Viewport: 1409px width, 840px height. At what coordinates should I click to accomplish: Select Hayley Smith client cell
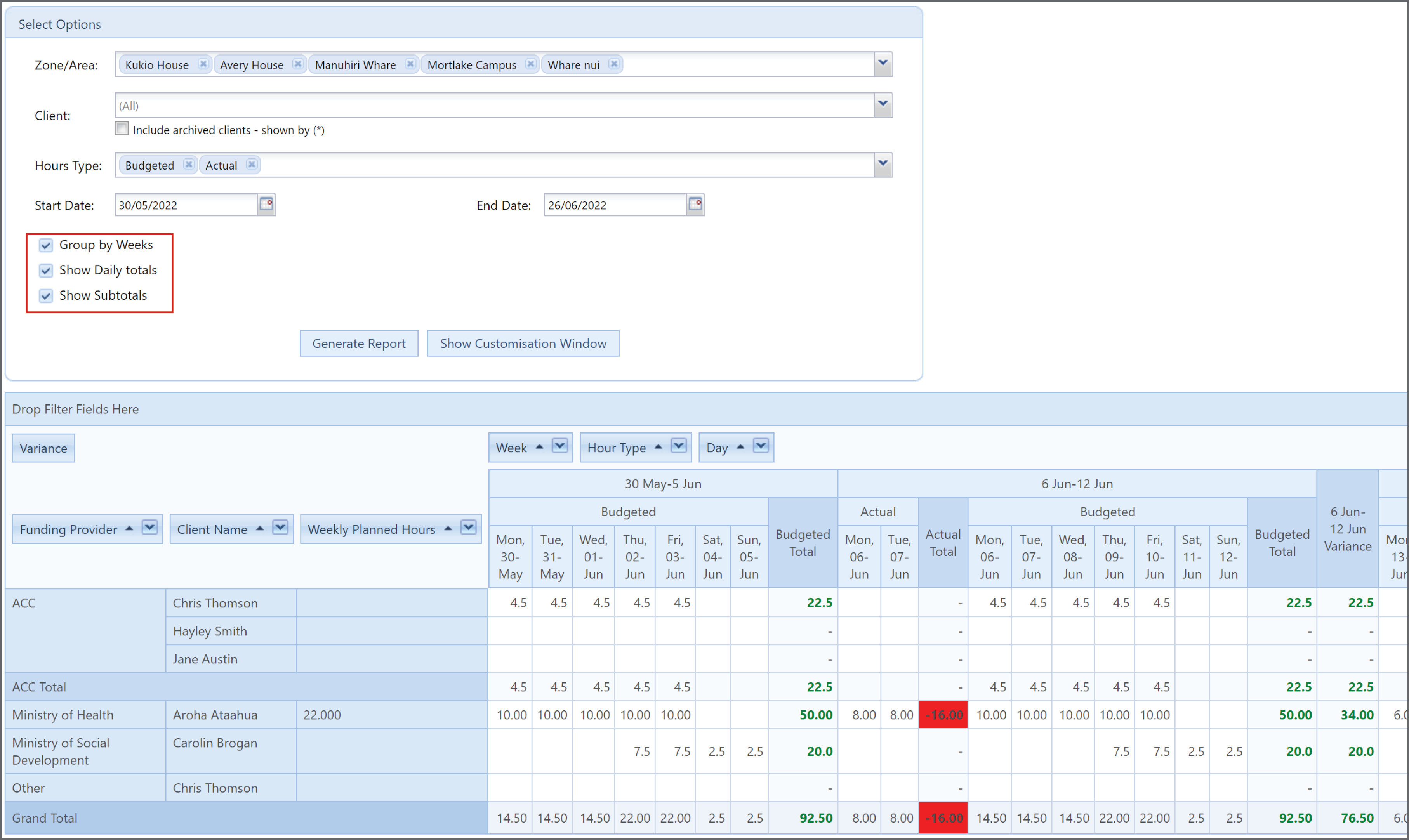tap(231, 631)
